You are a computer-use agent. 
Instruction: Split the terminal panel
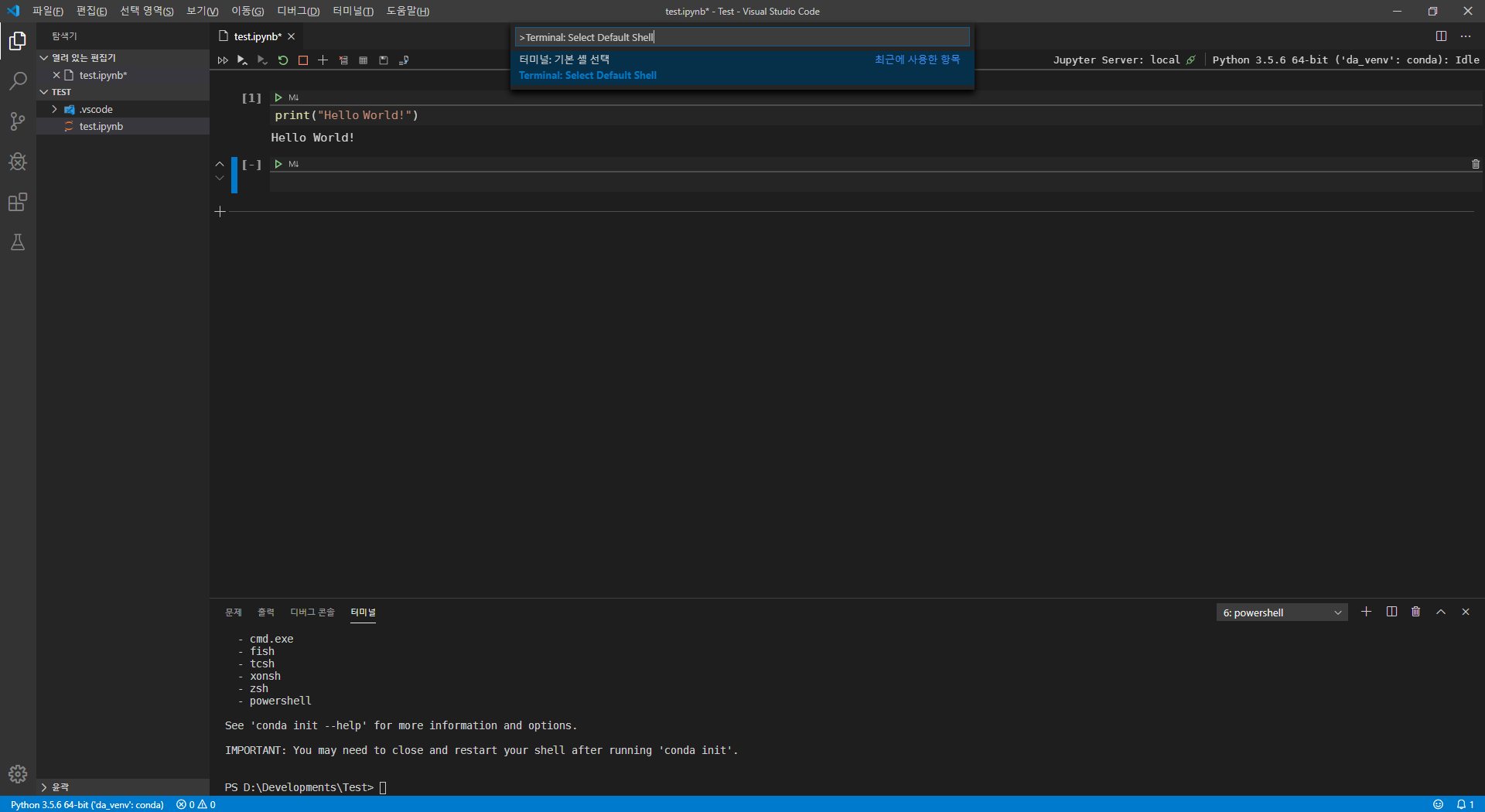click(1391, 612)
